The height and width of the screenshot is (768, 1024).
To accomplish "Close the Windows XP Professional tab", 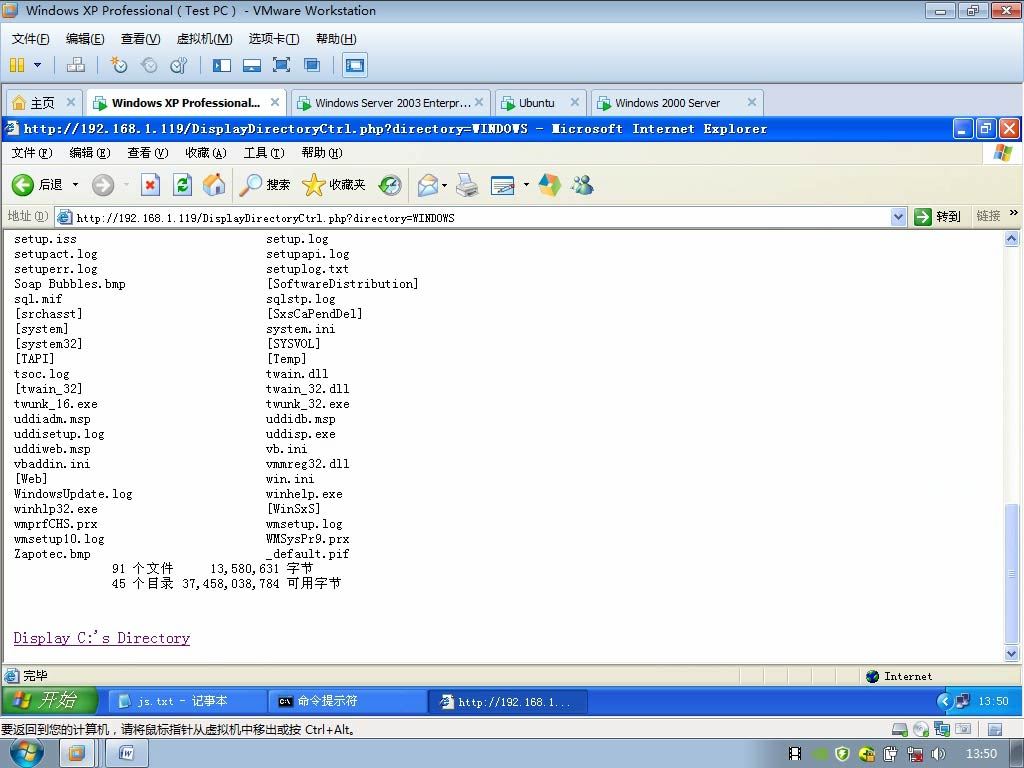I will (275, 102).
